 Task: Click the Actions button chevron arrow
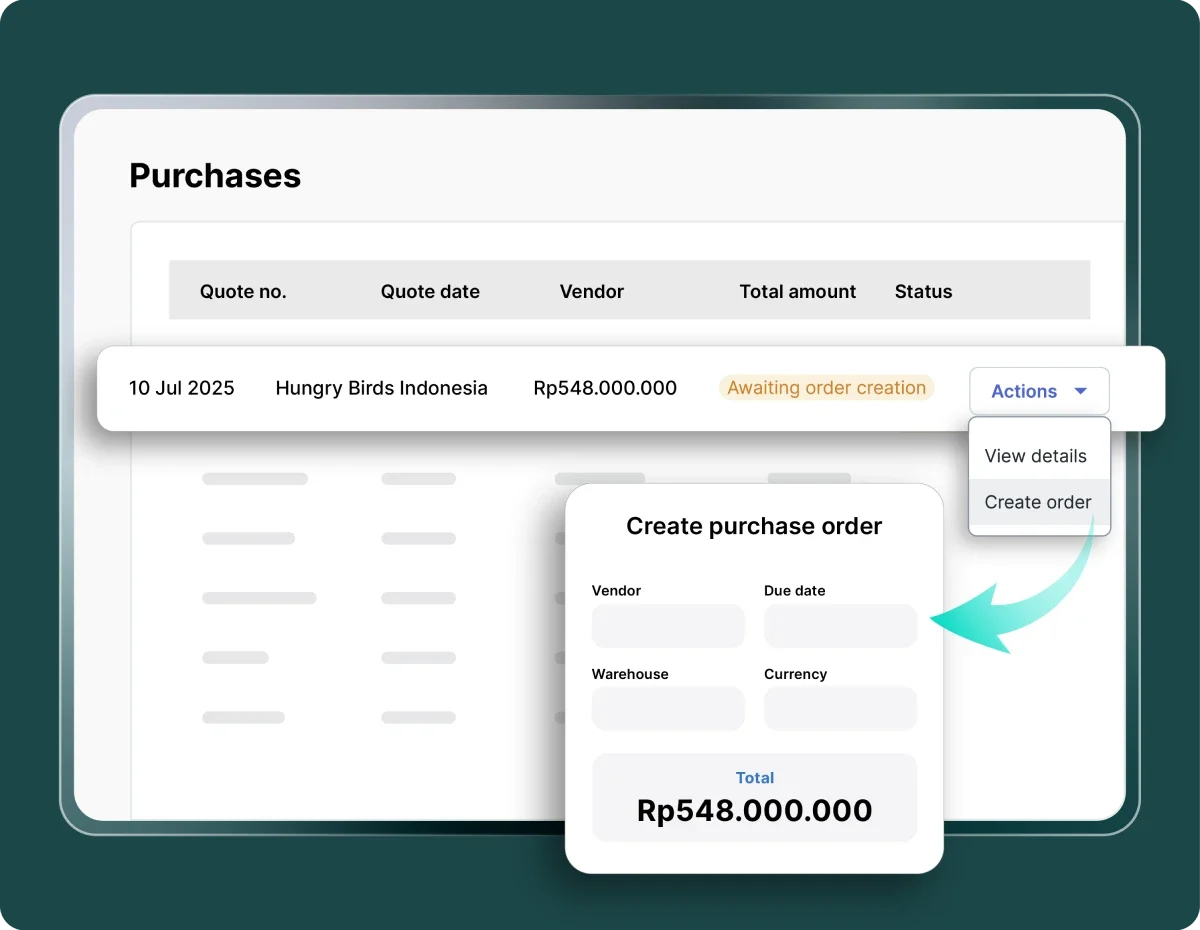coord(1081,392)
